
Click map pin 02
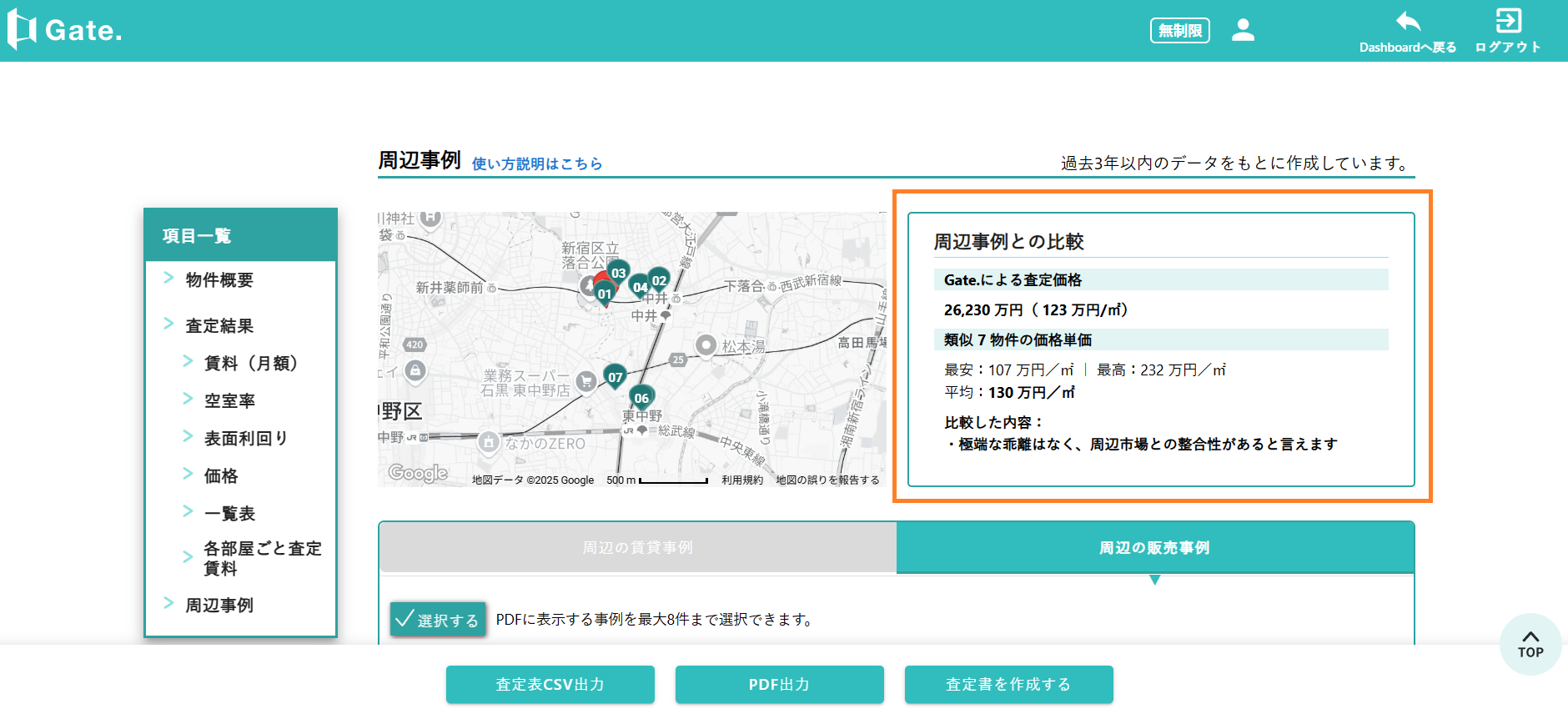[x=659, y=280]
